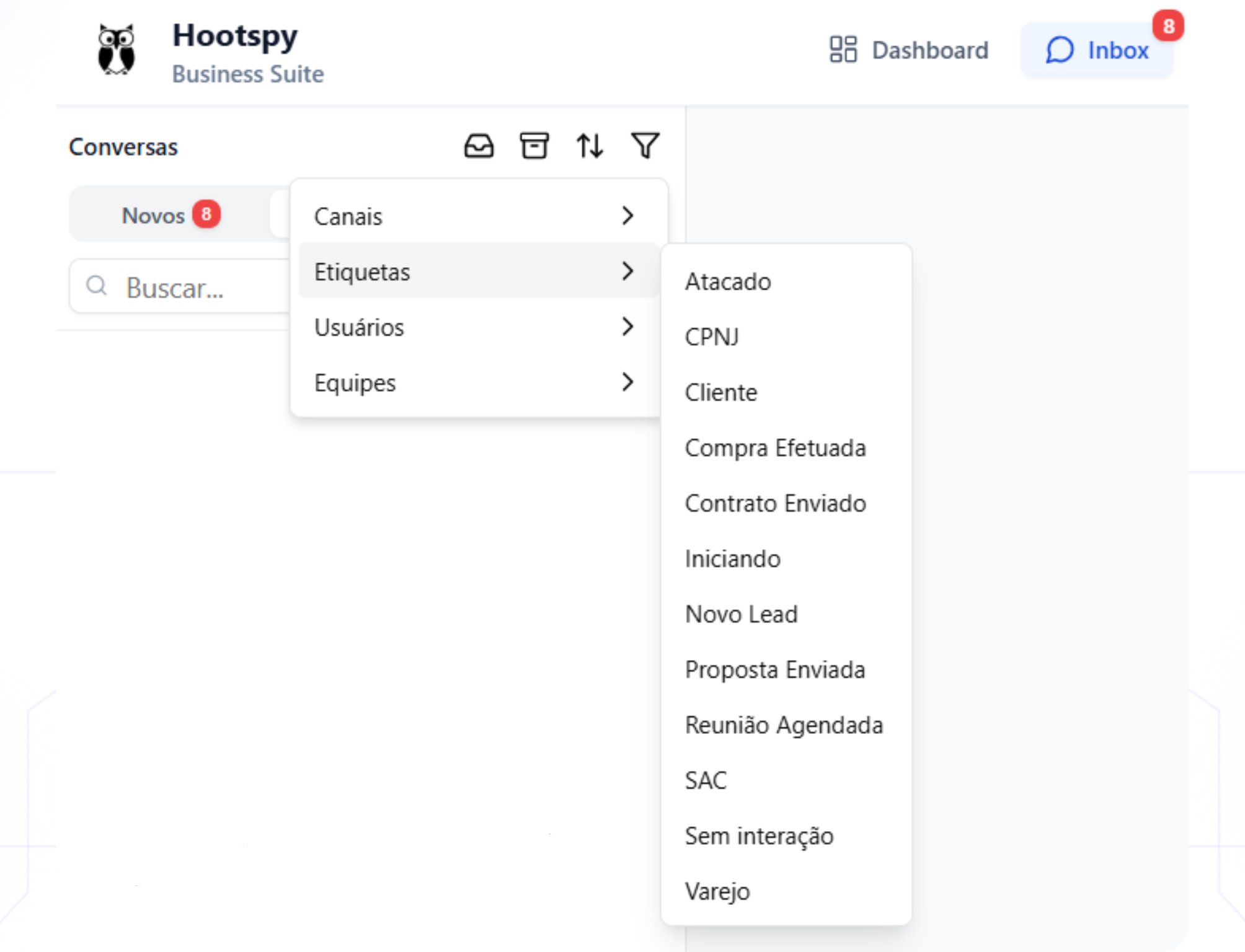Click the Inbox chat bubble icon
1245x952 pixels.
pos(1060,50)
